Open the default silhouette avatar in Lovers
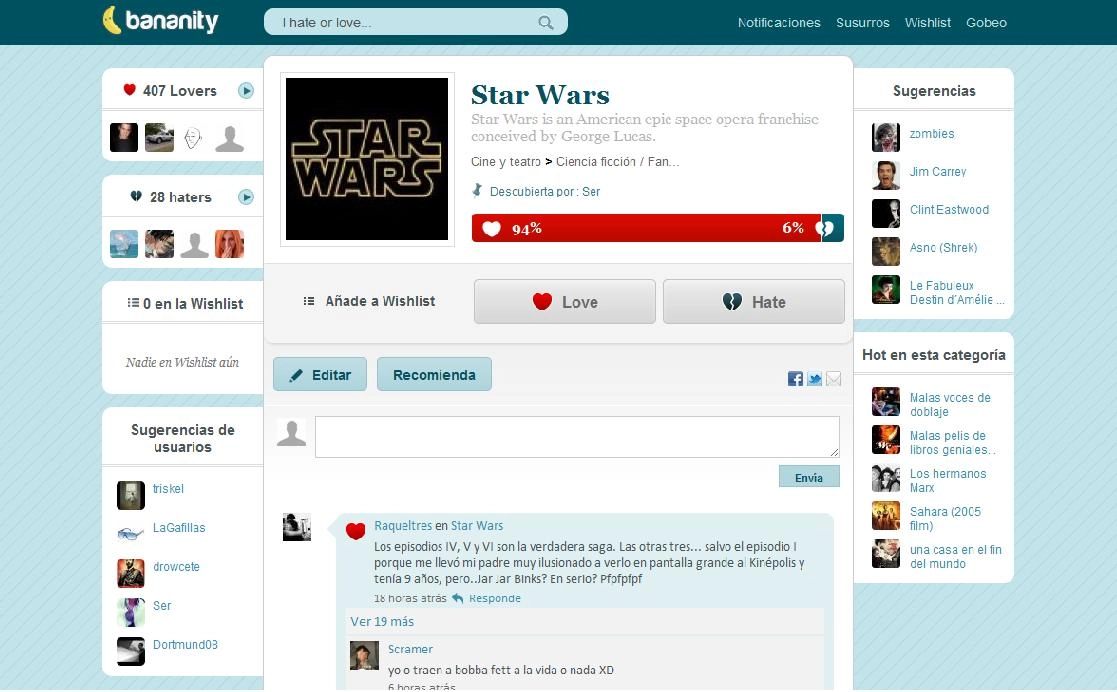The width and height of the screenshot is (1117, 692). pos(229,138)
